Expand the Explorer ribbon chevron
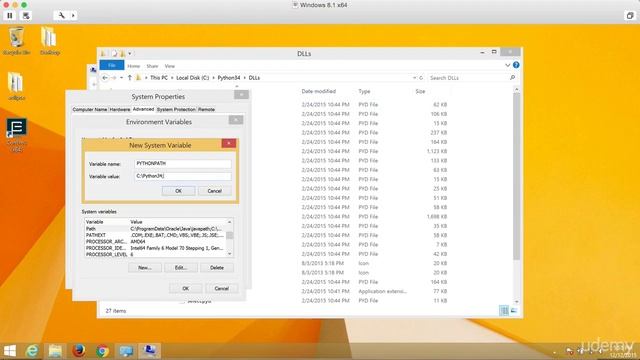 tap(507, 65)
